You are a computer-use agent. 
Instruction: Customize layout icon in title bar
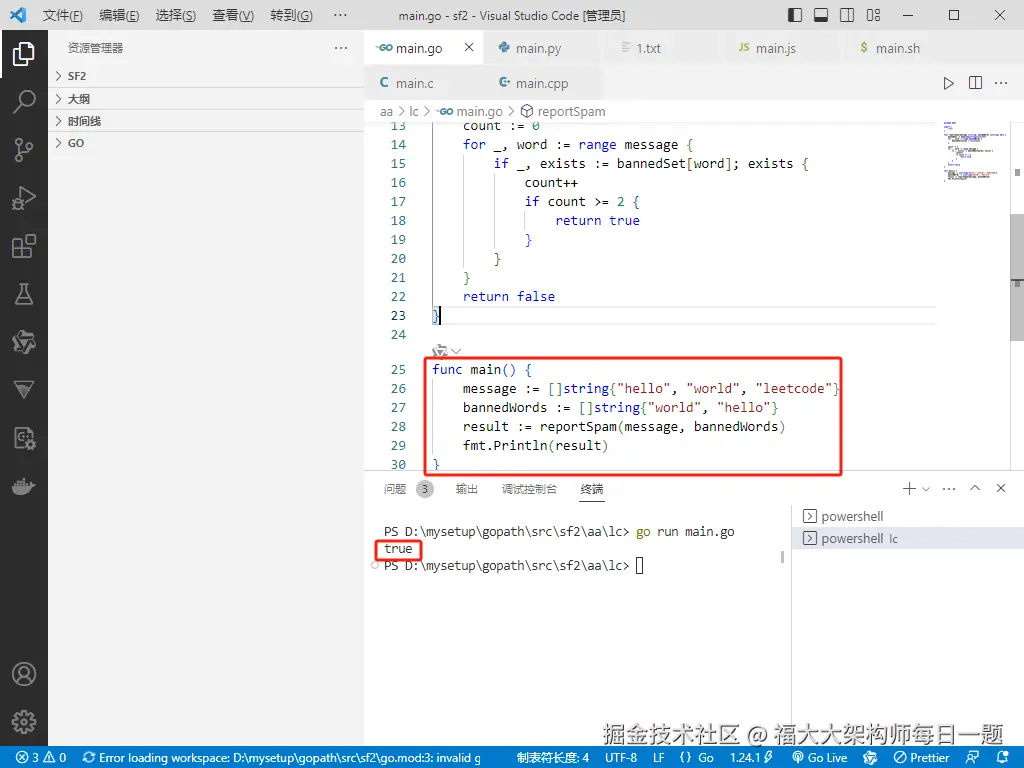pos(873,15)
